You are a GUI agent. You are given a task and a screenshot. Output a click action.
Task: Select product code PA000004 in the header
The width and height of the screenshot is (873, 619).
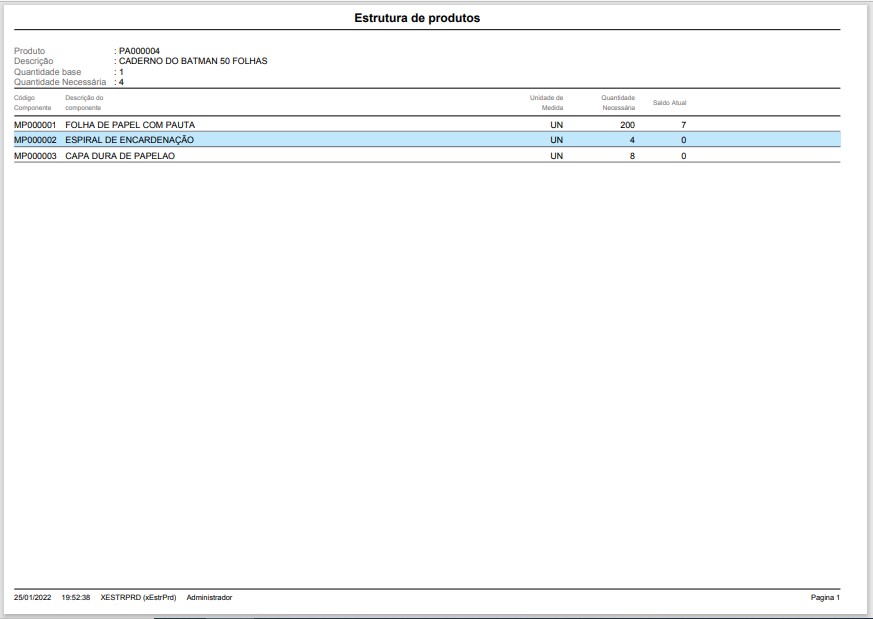pyautogui.click(x=140, y=51)
